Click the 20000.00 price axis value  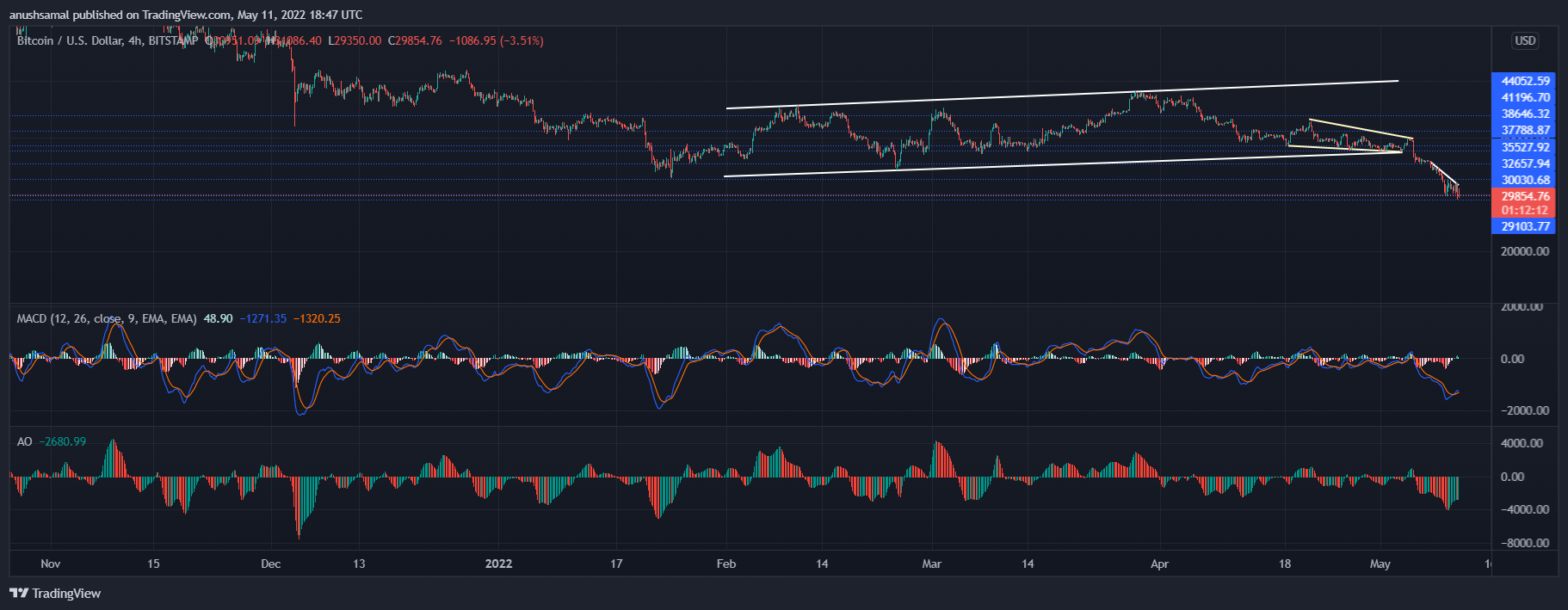(1525, 251)
